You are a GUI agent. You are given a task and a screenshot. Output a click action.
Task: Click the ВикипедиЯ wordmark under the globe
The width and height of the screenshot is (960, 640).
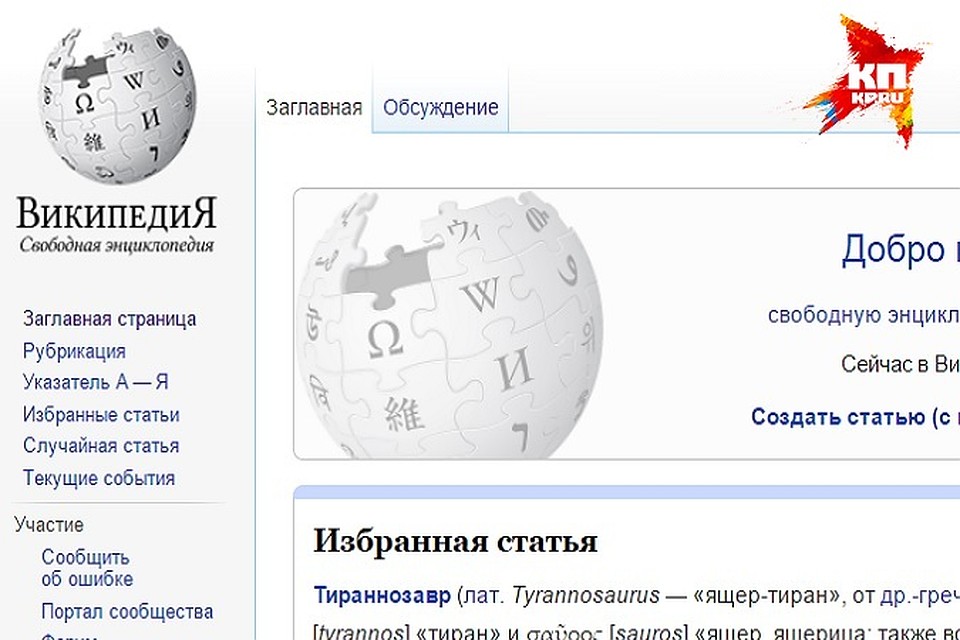[116, 213]
